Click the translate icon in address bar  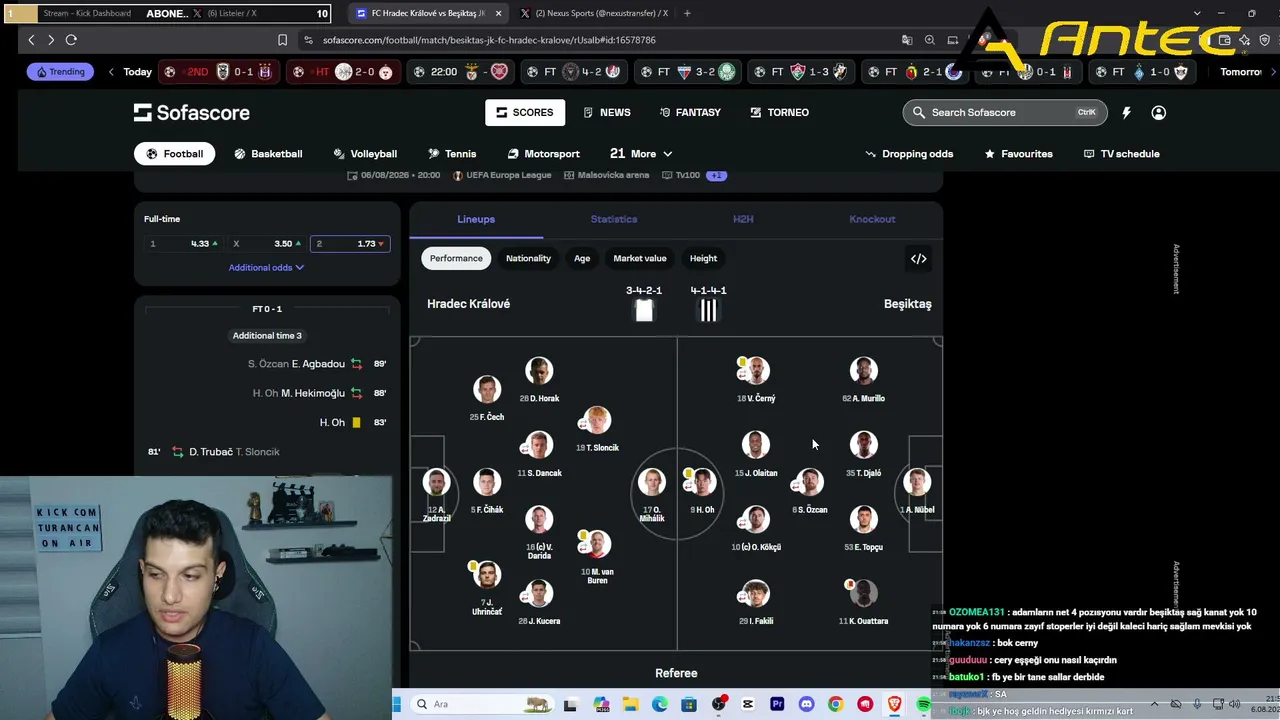pyautogui.click(x=907, y=40)
